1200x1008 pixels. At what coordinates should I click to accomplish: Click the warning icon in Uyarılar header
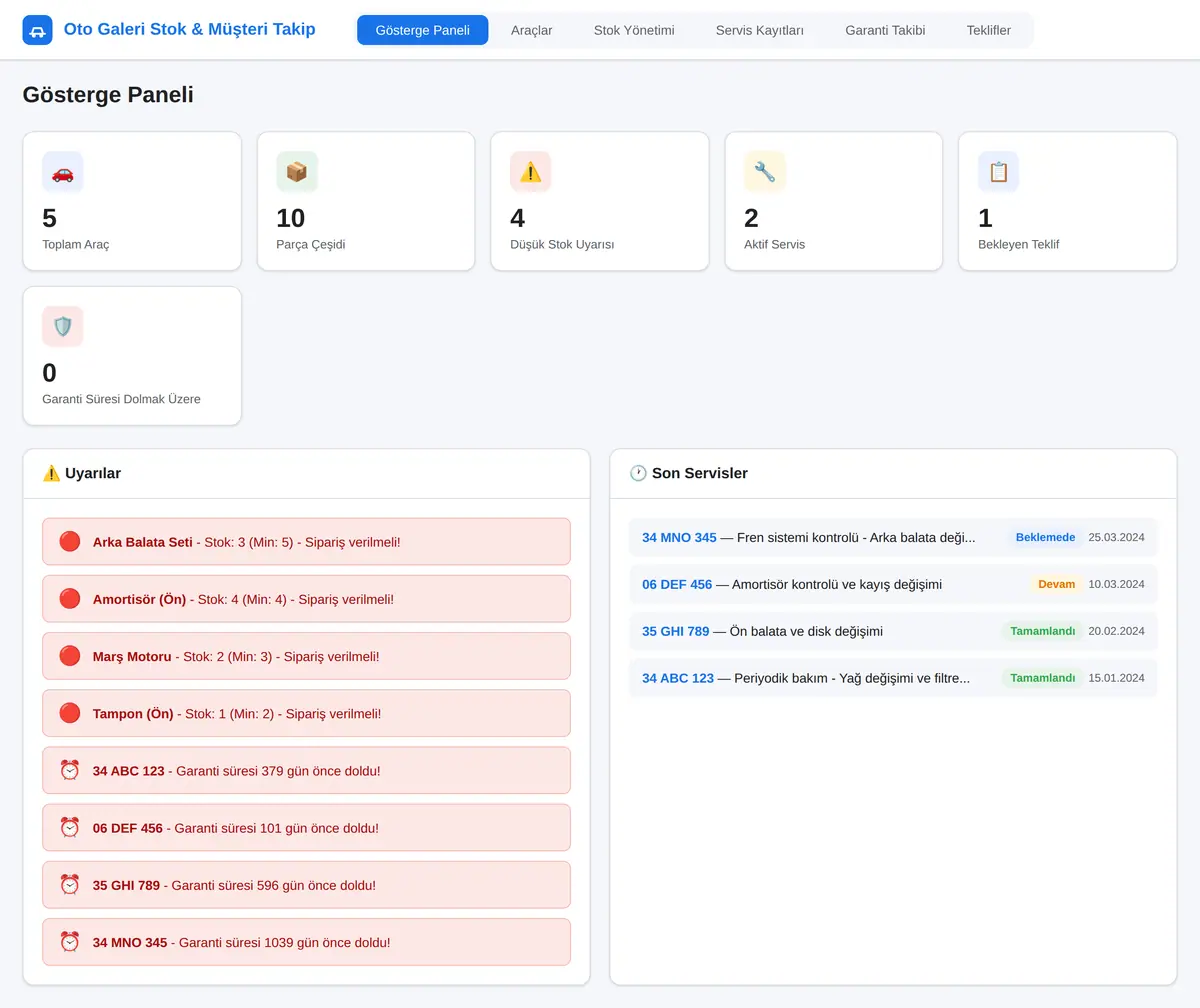(x=51, y=473)
